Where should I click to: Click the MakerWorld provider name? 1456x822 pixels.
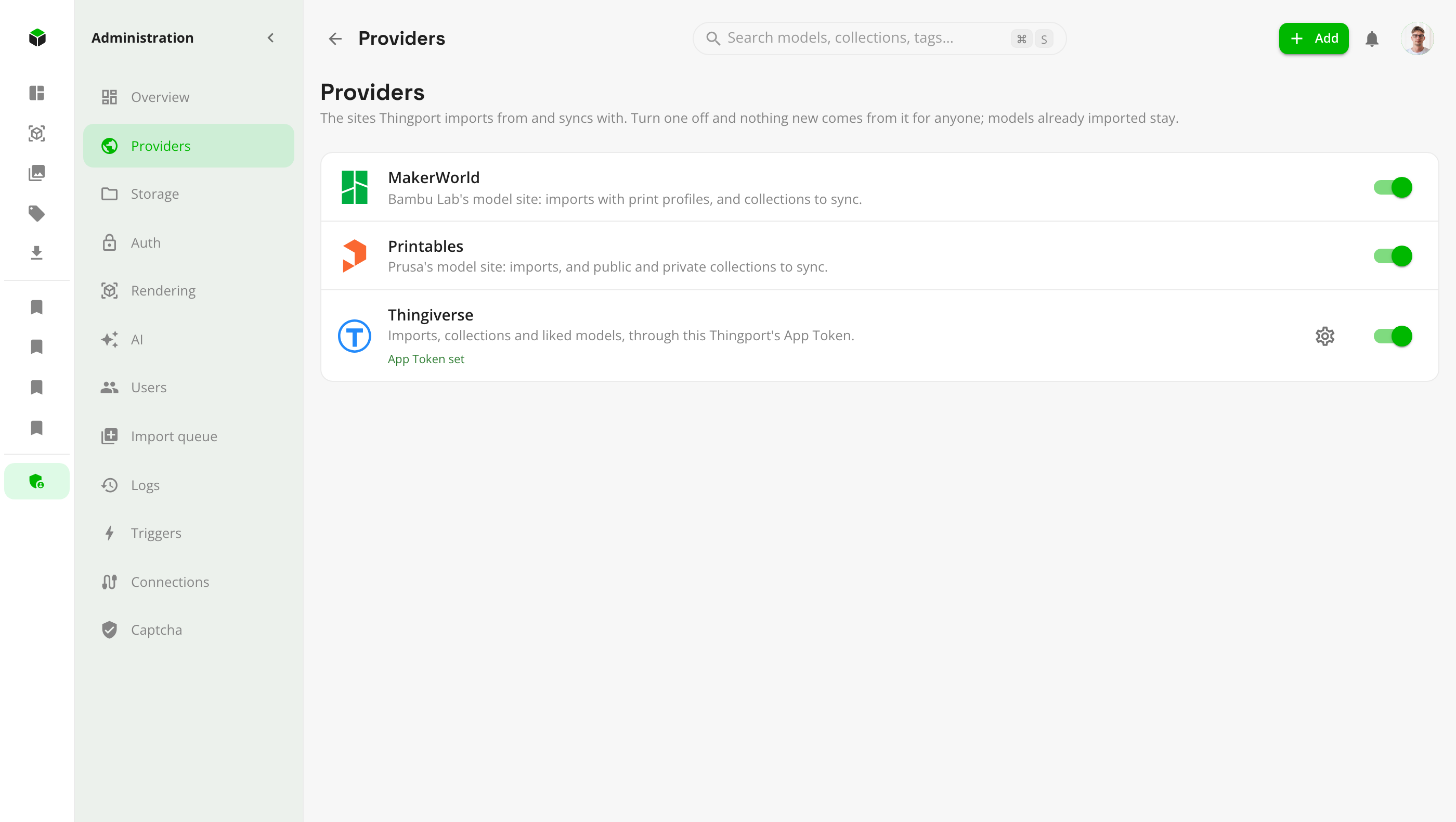[434, 177]
